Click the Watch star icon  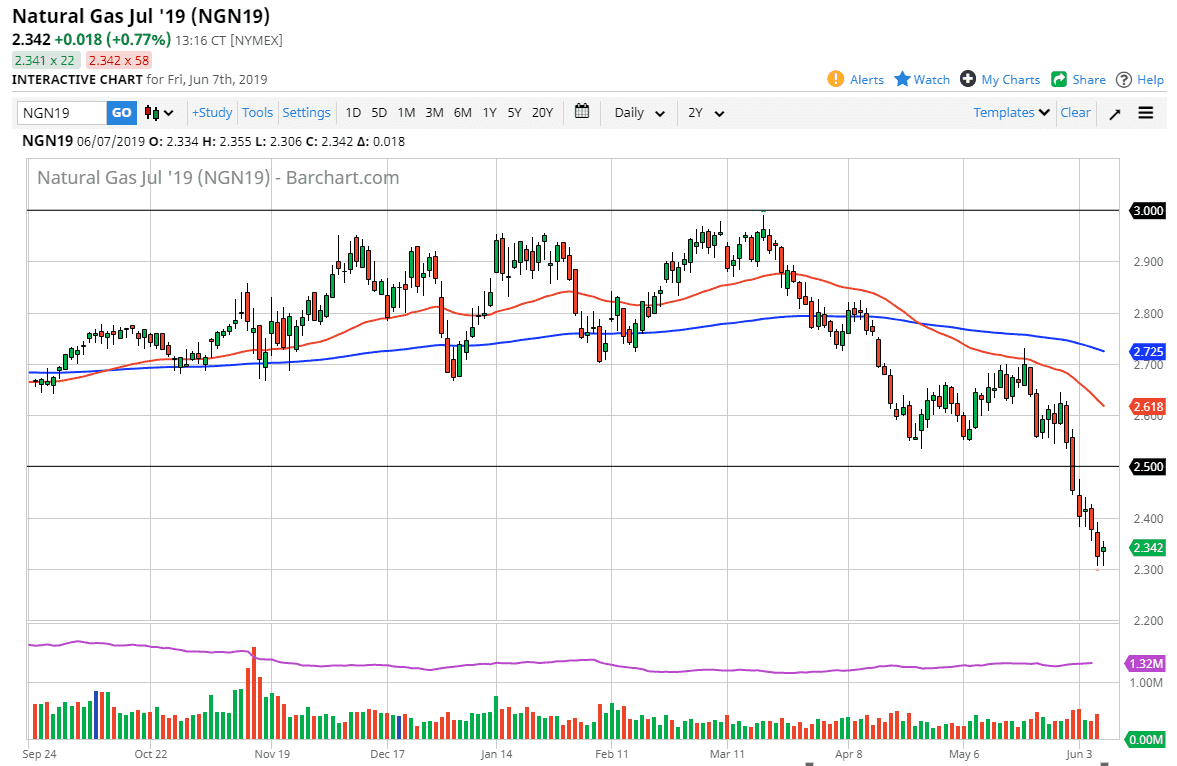point(902,80)
